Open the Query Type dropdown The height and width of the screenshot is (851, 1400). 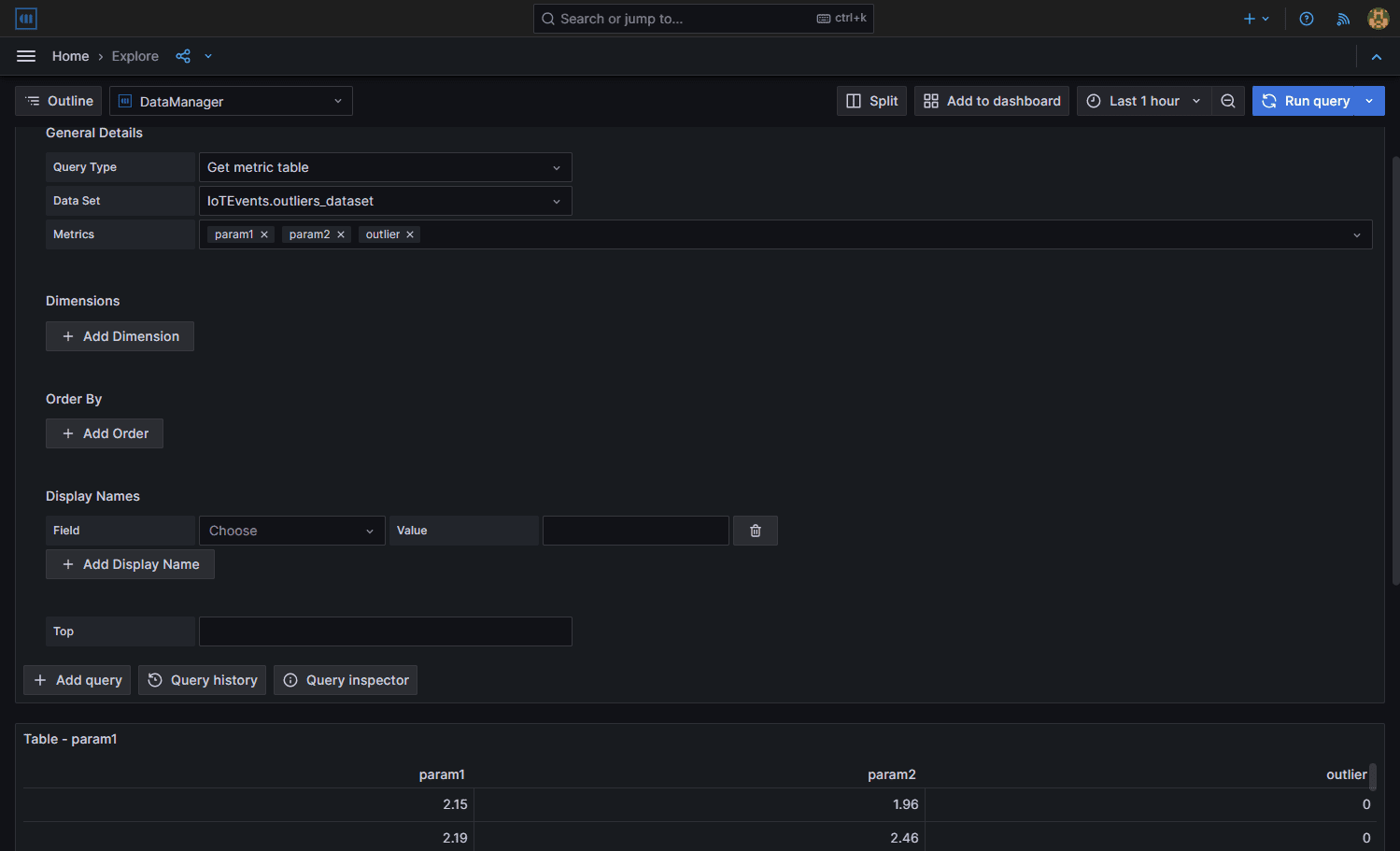pyautogui.click(x=385, y=167)
